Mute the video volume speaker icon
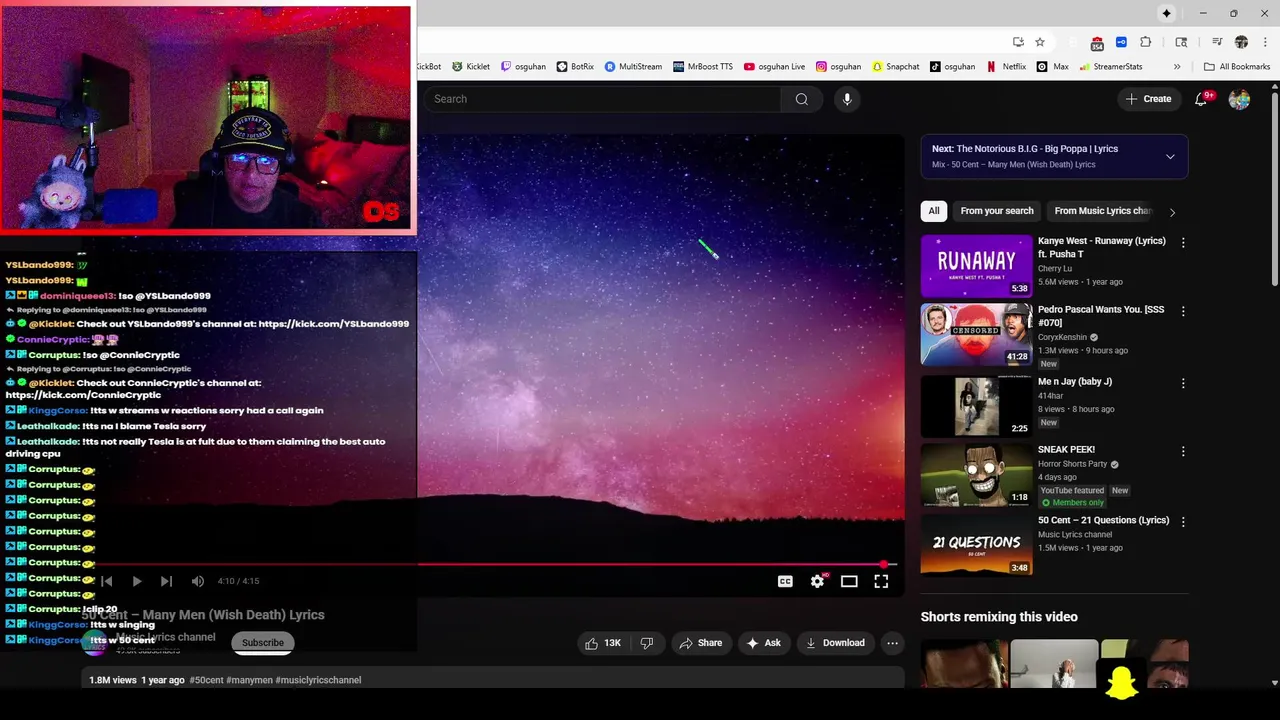 pos(198,581)
